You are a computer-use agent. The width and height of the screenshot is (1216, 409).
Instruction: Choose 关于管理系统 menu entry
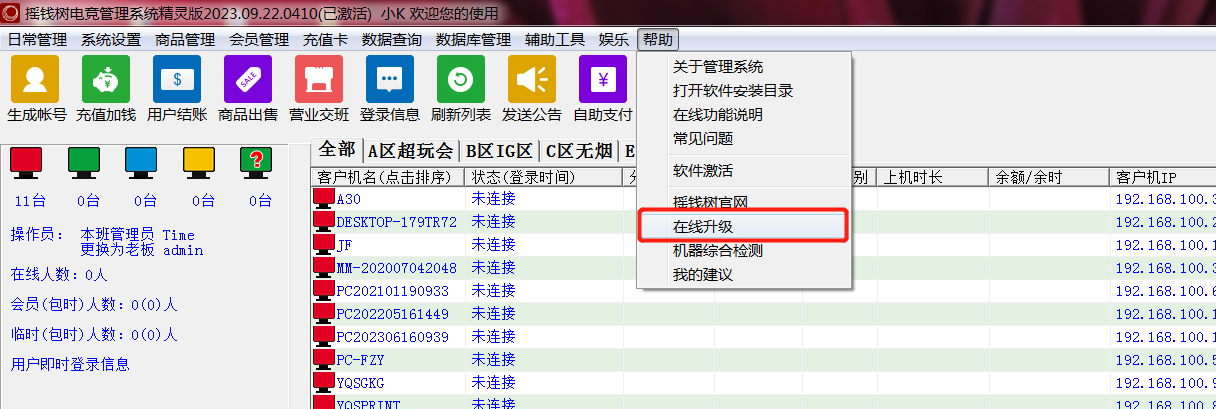click(717, 67)
